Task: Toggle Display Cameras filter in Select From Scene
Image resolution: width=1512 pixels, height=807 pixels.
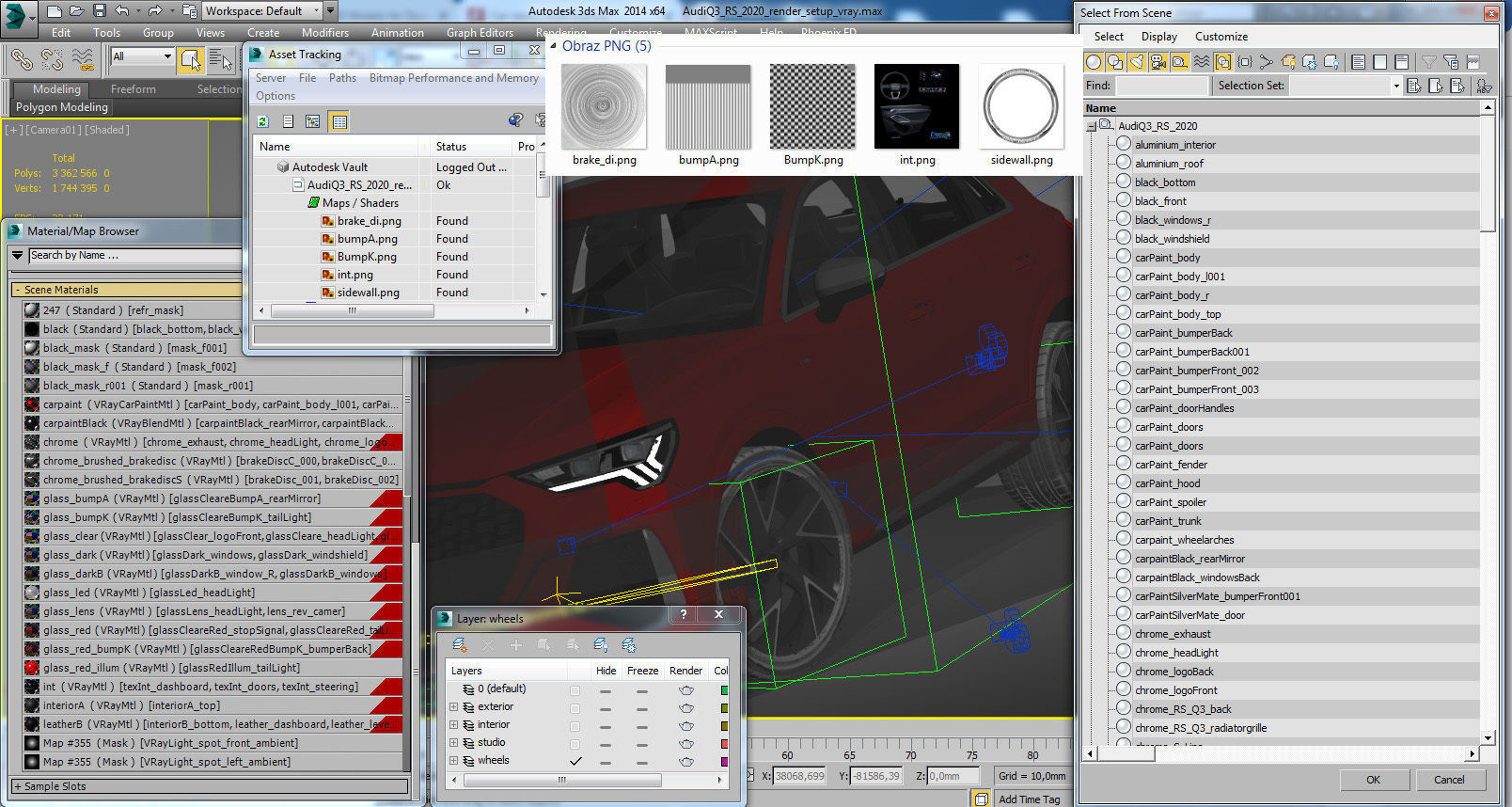Action: 1158,62
